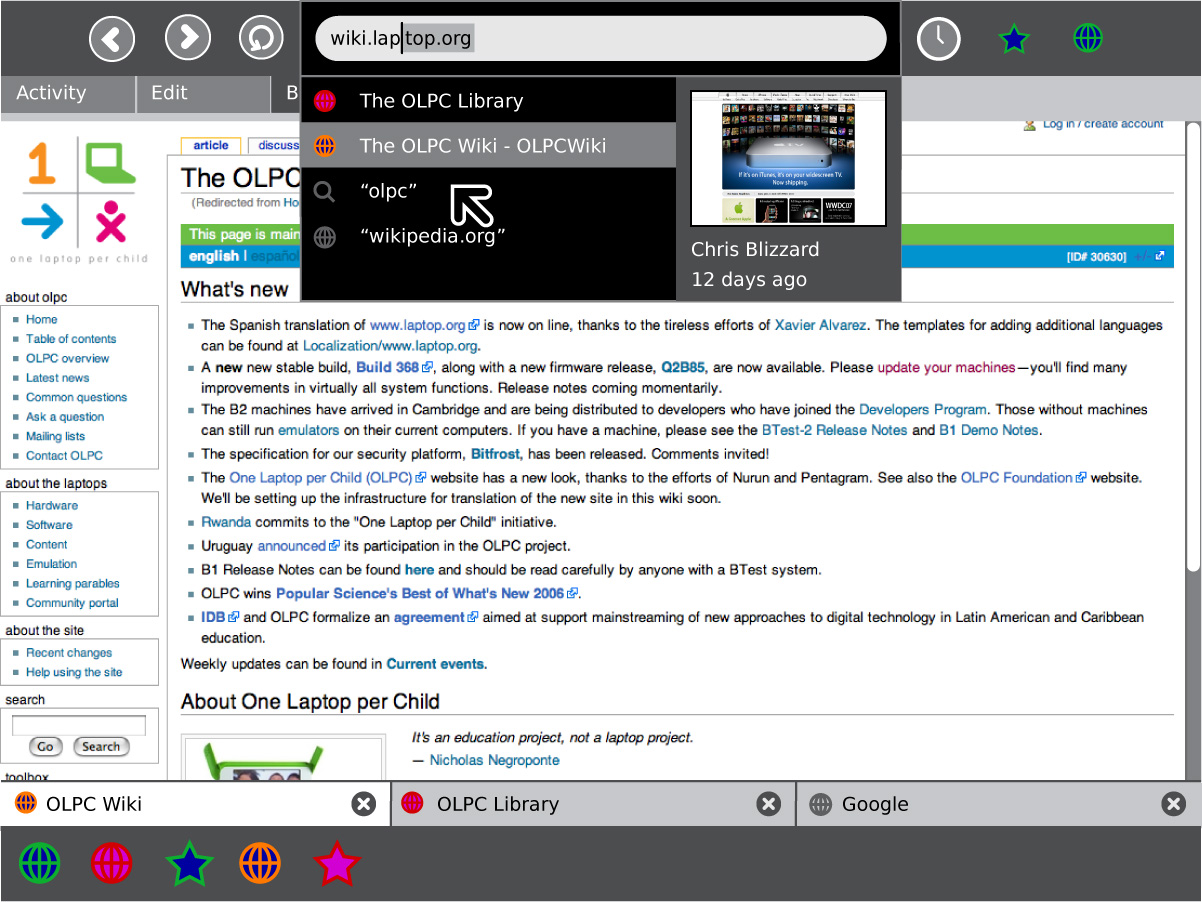Click the page preview thumbnail in dropdown
The image size is (1202, 902).
[789, 158]
